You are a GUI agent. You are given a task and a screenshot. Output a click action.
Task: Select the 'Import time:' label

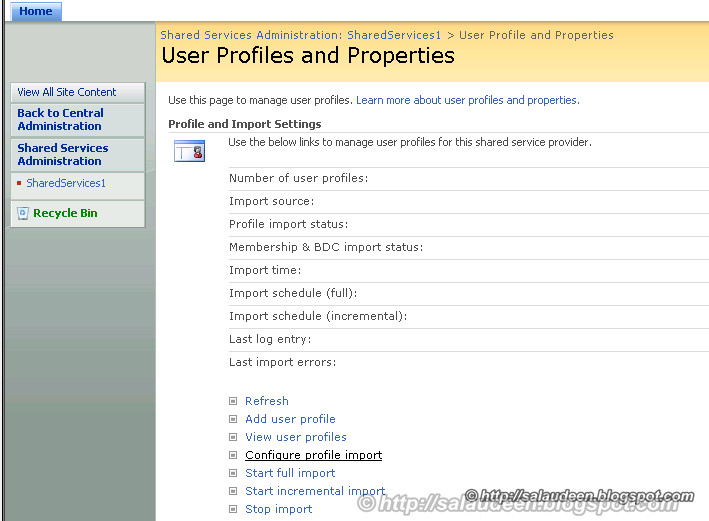265,270
